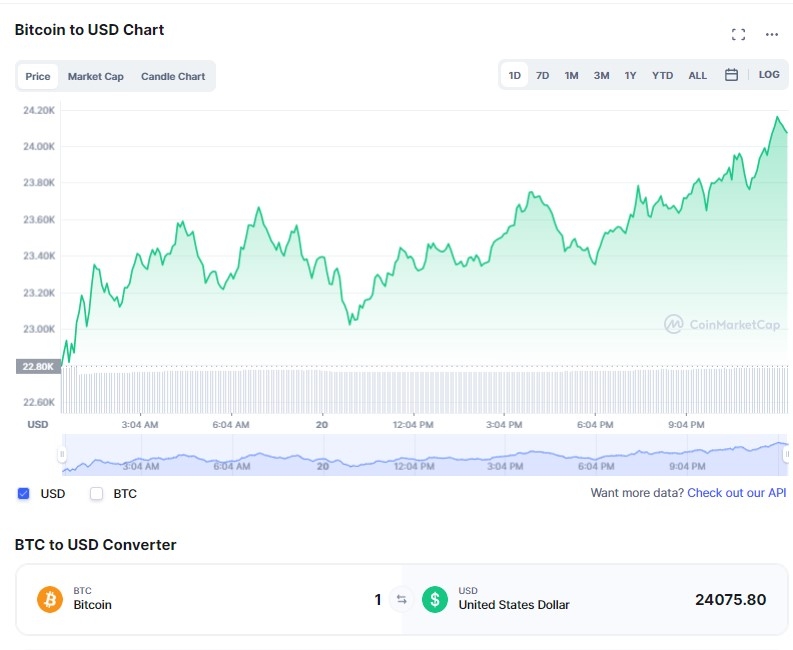The height and width of the screenshot is (650, 793).
Task: Open the Check out our API link
Action: 736,493
